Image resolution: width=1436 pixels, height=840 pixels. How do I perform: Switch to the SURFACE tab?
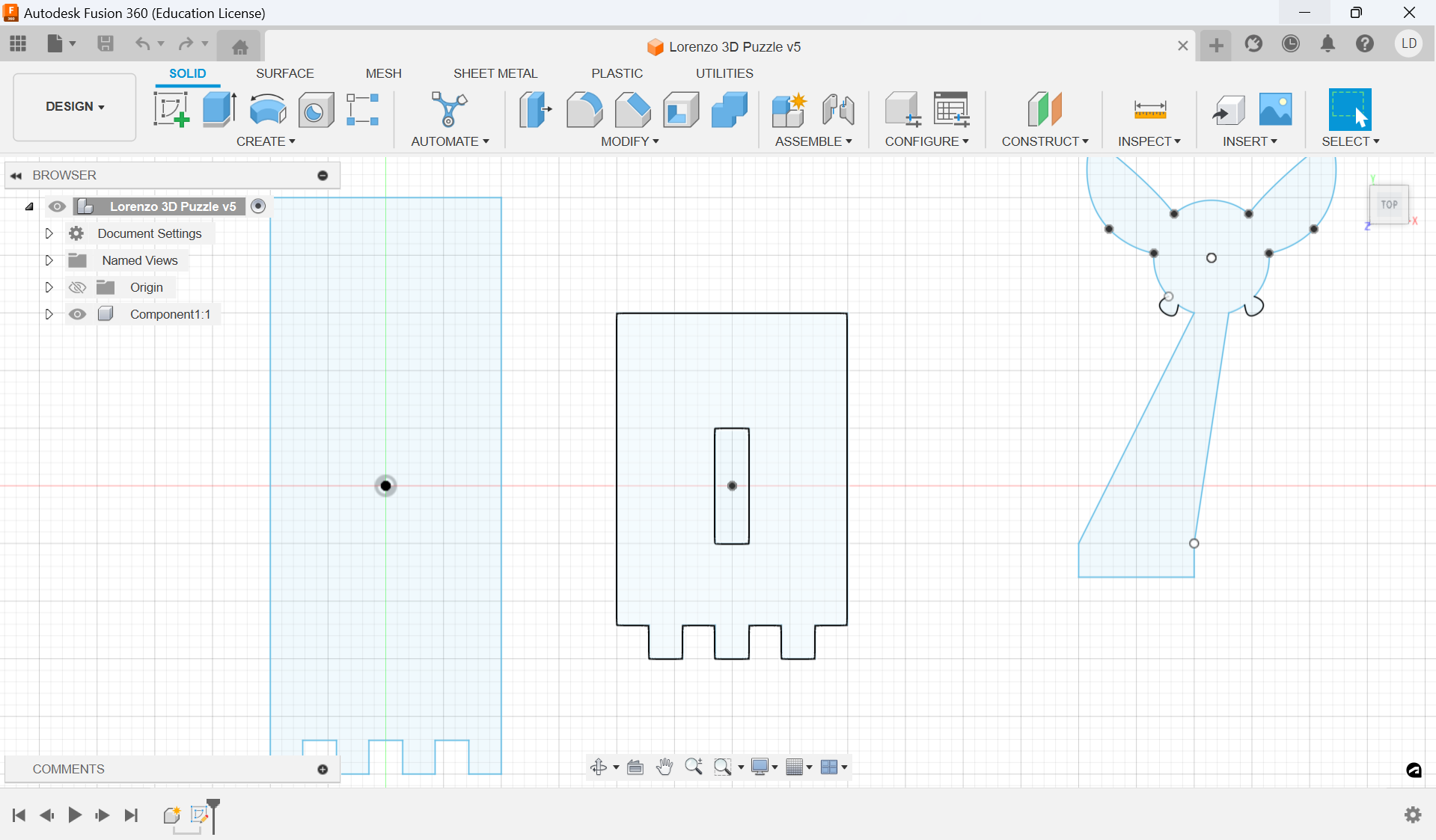pos(285,73)
